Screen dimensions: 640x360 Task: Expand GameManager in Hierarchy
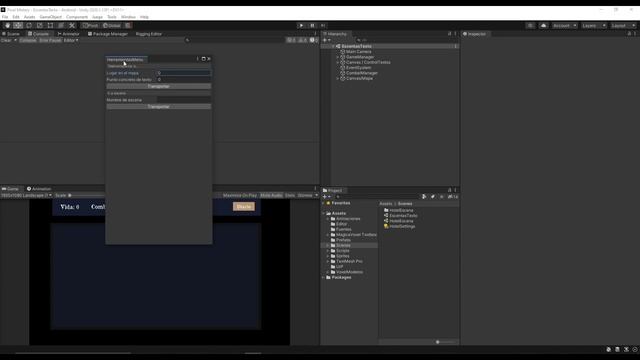click(x=338, y=57)
